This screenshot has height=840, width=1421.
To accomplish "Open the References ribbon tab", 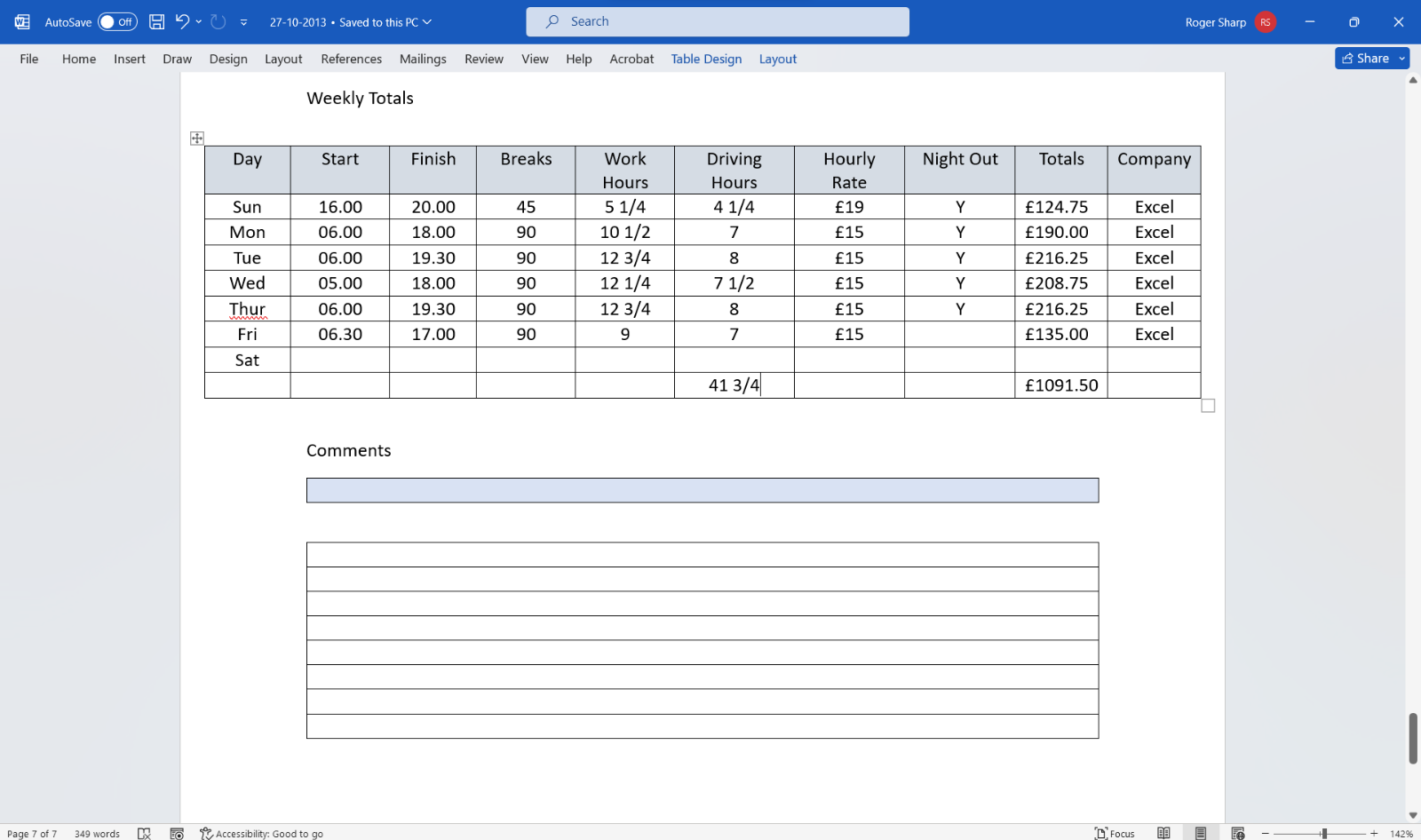I will [x=351, y=59].
